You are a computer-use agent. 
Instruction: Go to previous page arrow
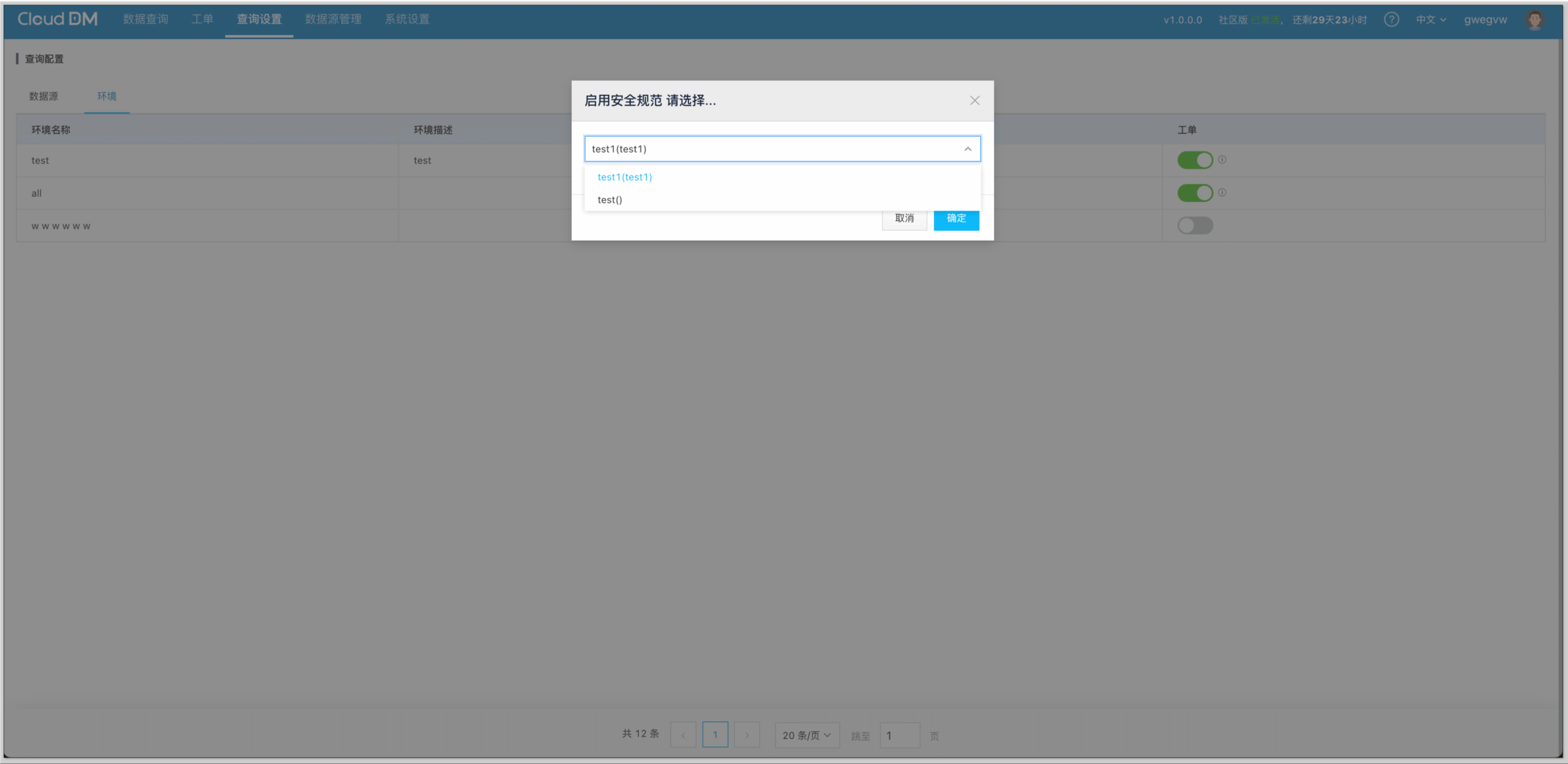[x=683, y=735]
